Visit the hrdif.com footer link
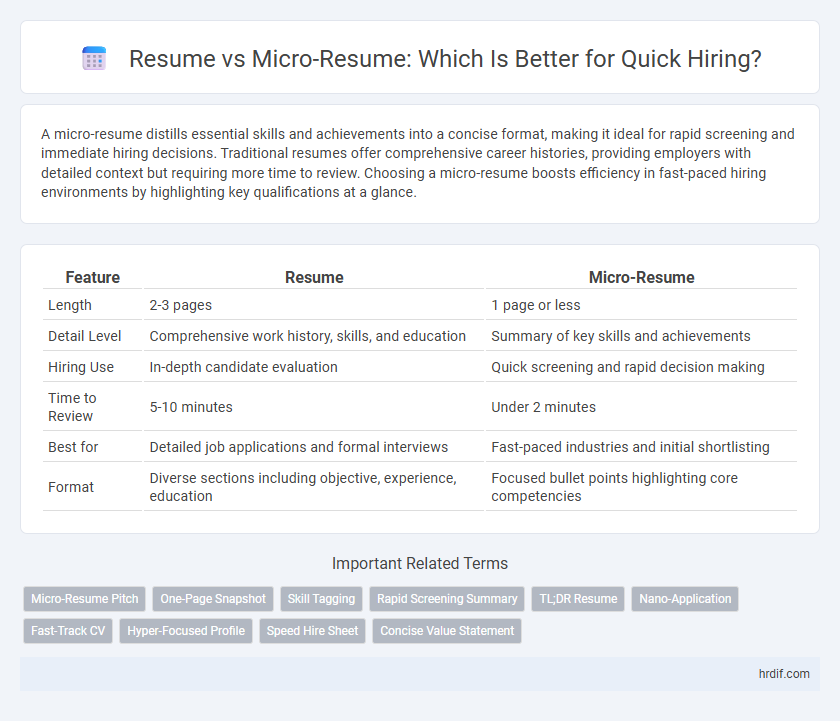This screenshot has height=721, width=840. [x=784, y=674]
